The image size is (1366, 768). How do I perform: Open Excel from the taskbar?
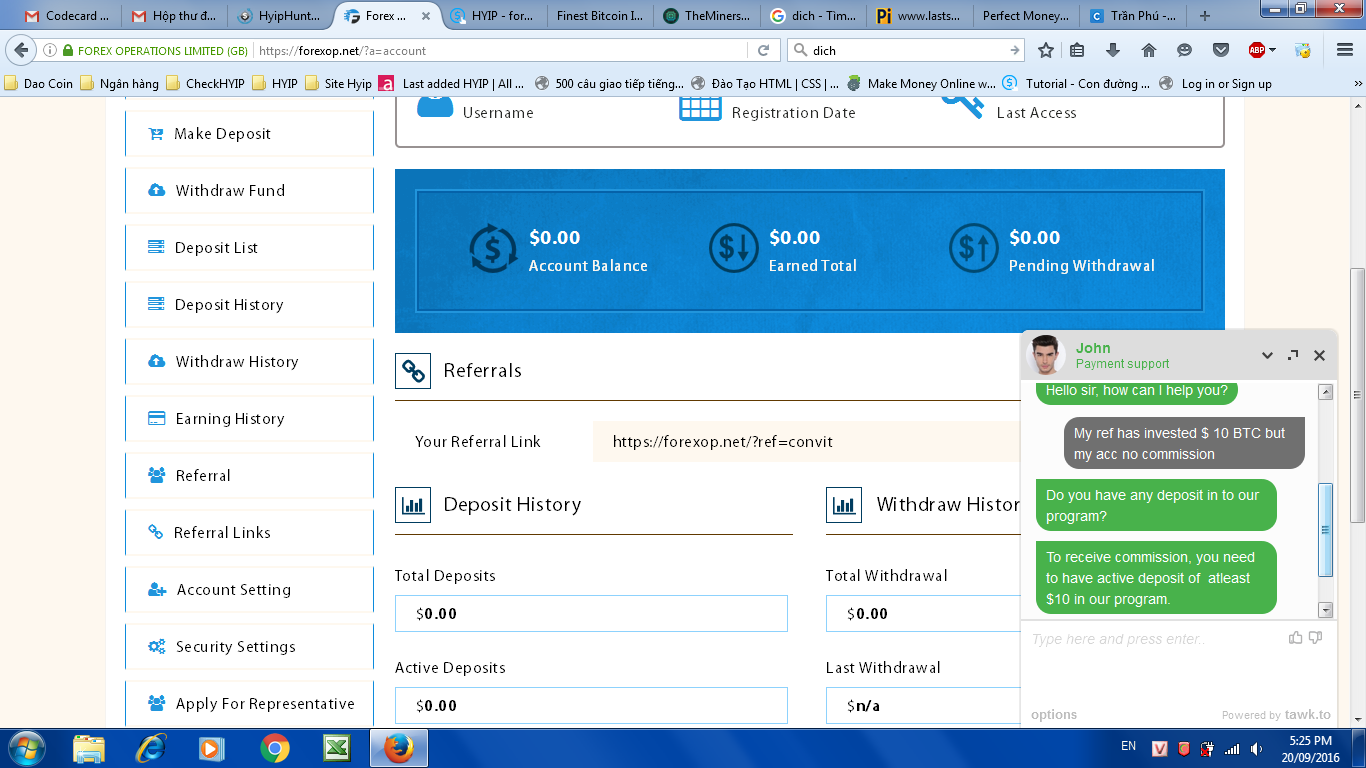pyautogui.click(x=336, y=748)
